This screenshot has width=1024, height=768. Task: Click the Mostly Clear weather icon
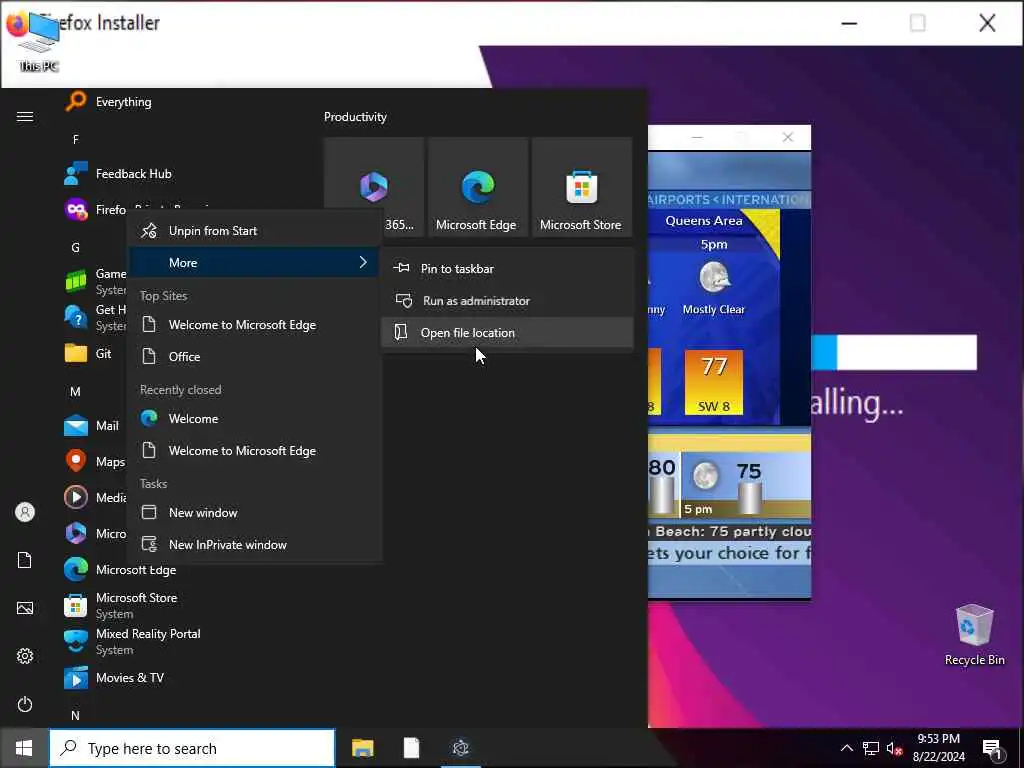714,278
